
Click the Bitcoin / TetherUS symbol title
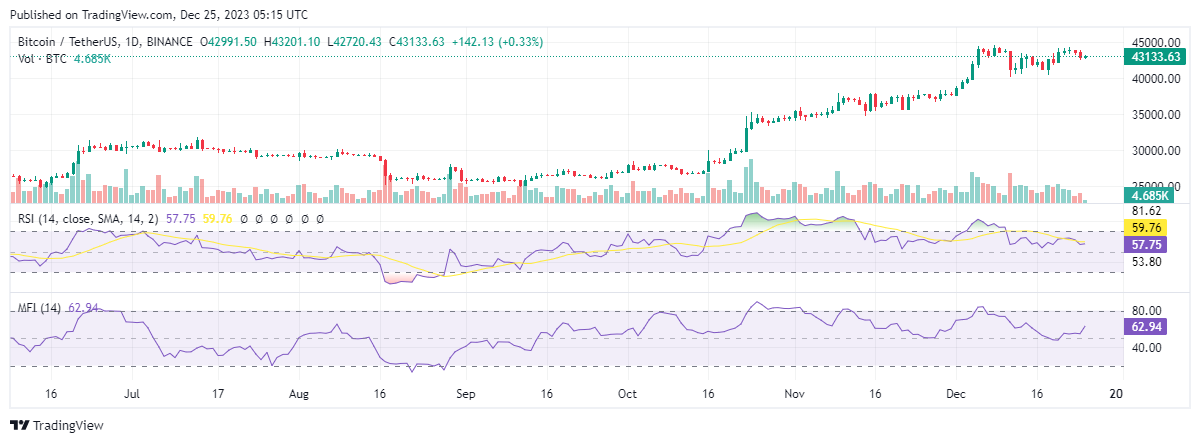click(x=68, y=42)
